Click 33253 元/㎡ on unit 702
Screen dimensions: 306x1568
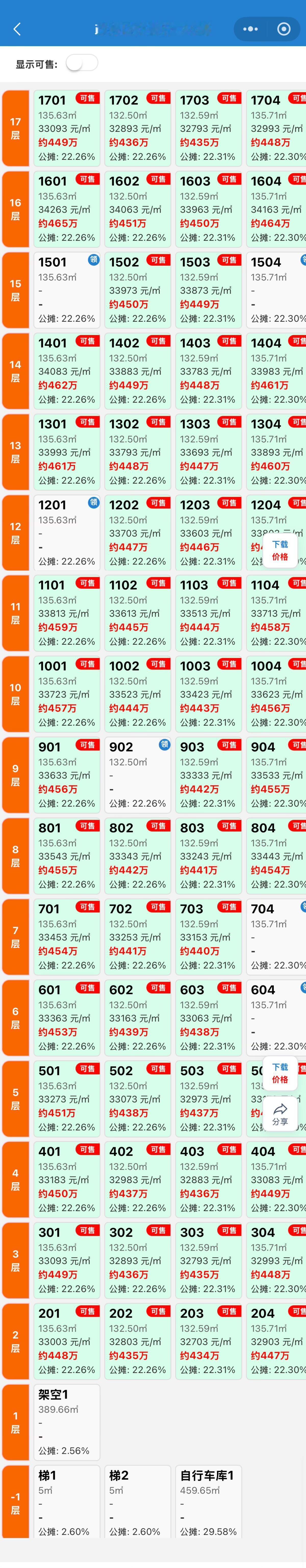click(135, 937)
